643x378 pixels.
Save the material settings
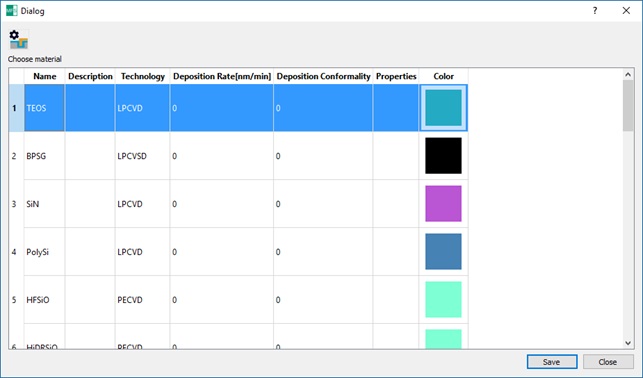(x=552, y=362)
